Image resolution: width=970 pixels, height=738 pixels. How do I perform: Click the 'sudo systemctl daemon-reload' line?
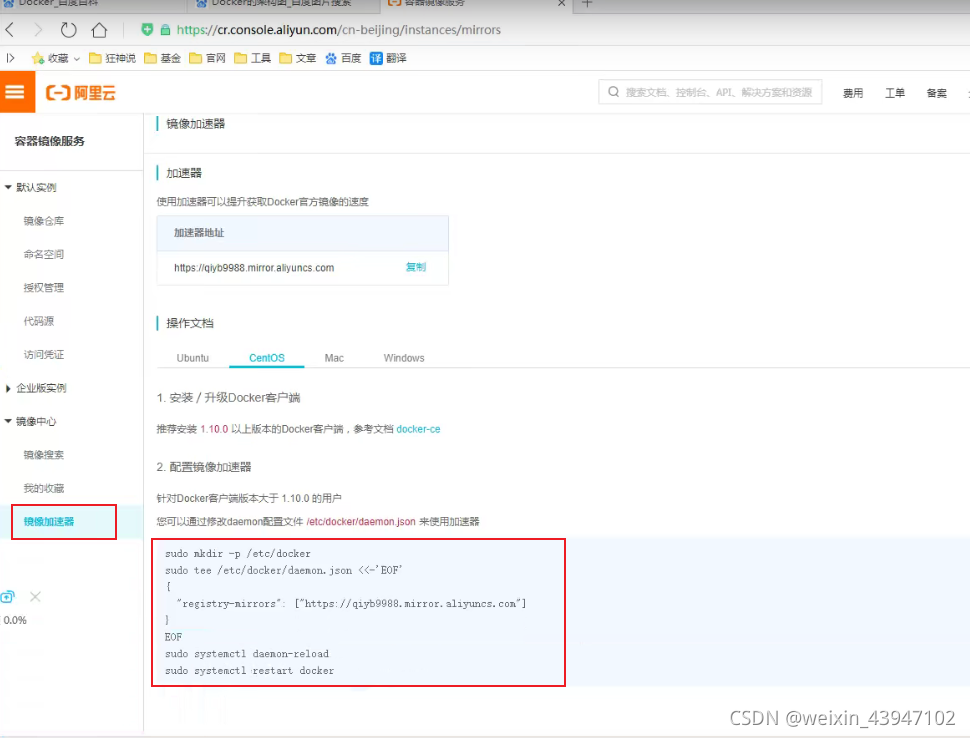(247, 654)
